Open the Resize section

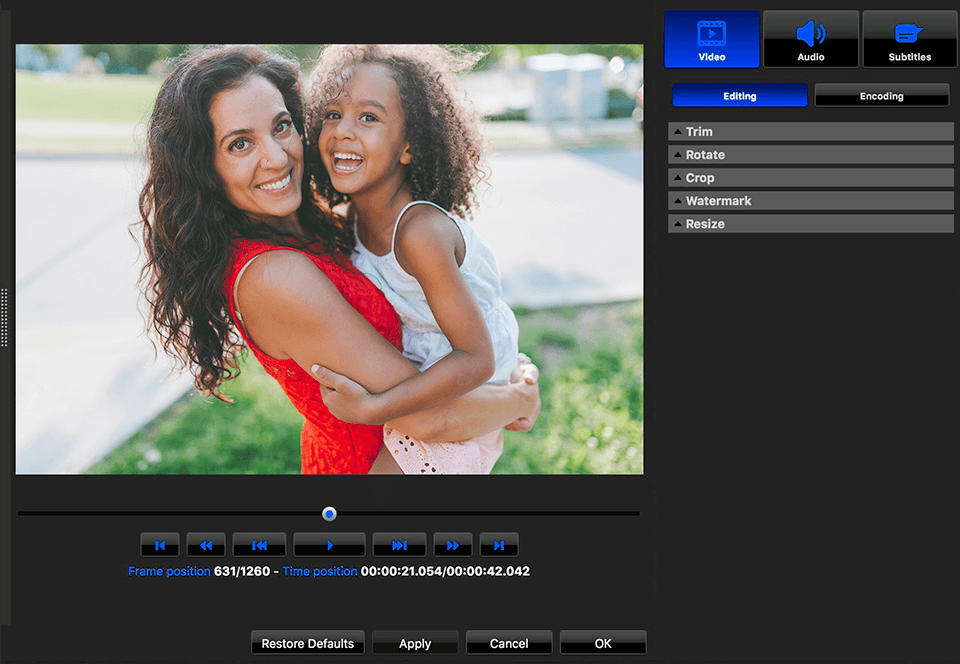coord(810,223)
